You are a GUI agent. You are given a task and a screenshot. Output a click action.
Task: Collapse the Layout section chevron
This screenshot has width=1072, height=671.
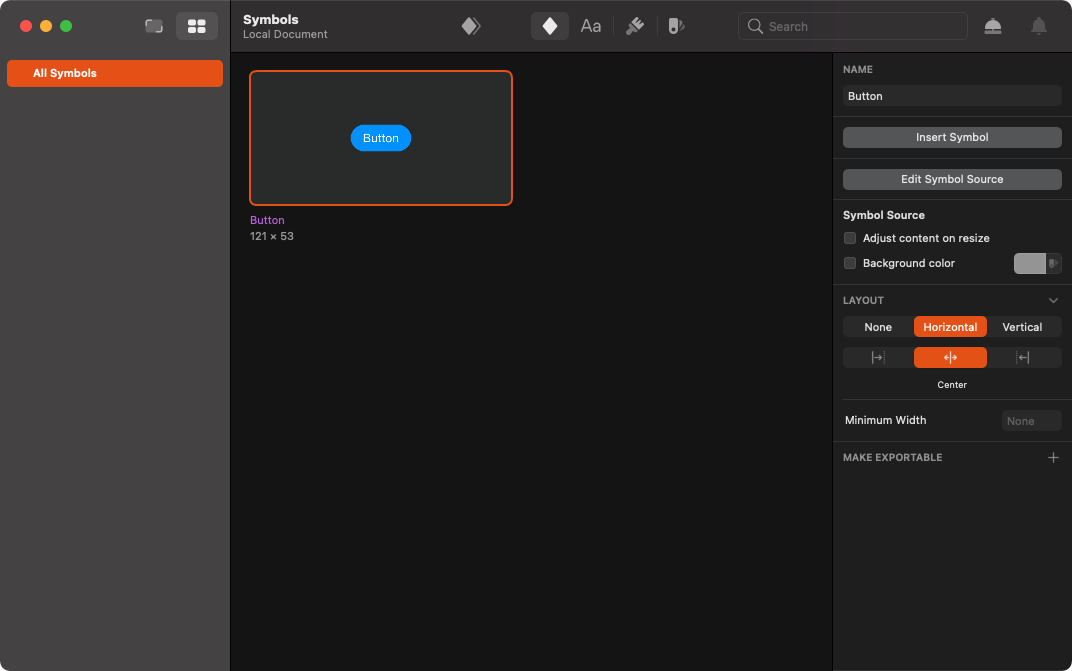1053,300
